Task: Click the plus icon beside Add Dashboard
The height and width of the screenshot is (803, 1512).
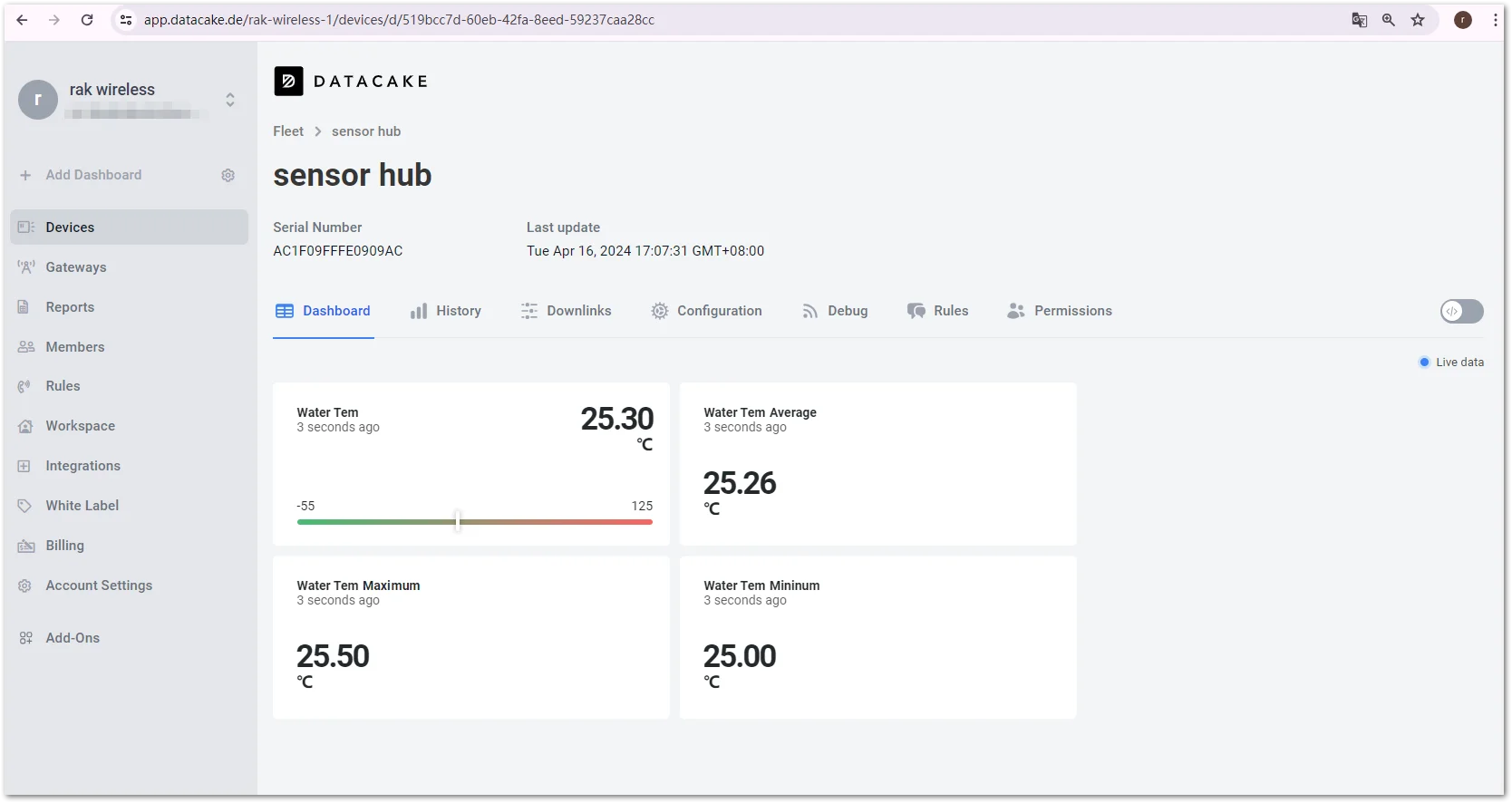Action: 25,175
